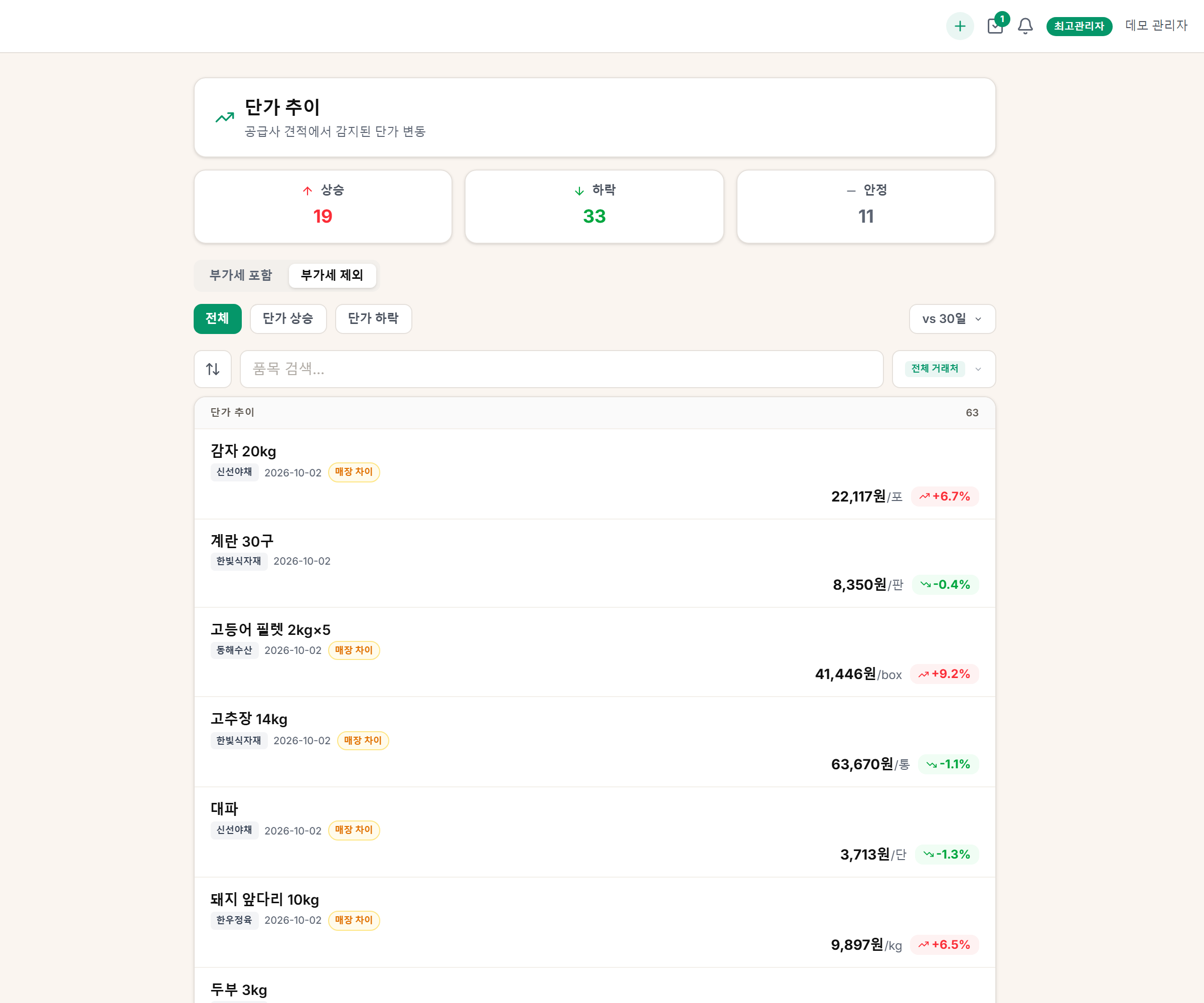1204x1003 pixels.
Task: Open the 전체 거래처 supplier dropdown
Action: click(944, 369)
